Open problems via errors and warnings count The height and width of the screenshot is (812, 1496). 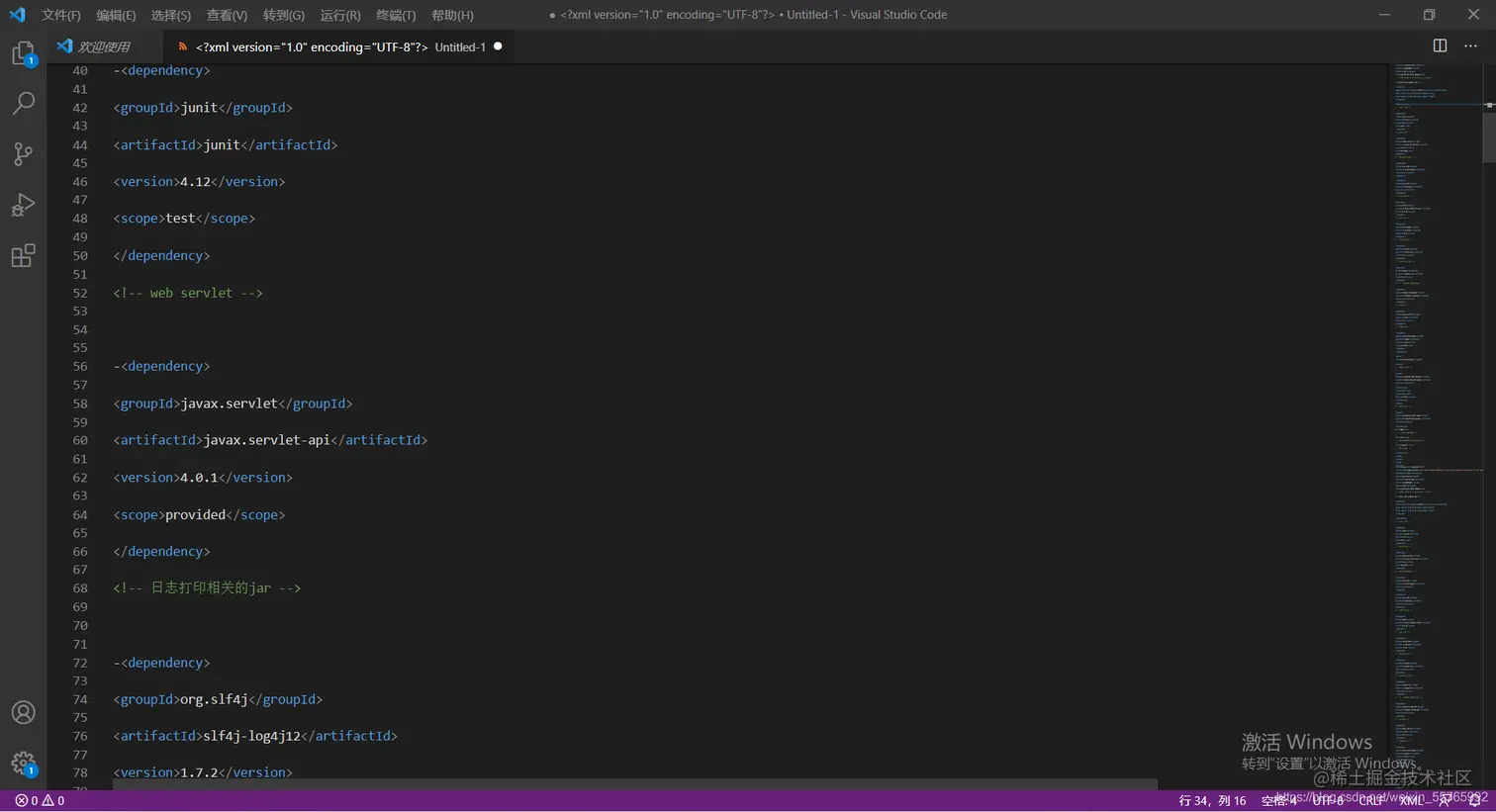point(40,801)
